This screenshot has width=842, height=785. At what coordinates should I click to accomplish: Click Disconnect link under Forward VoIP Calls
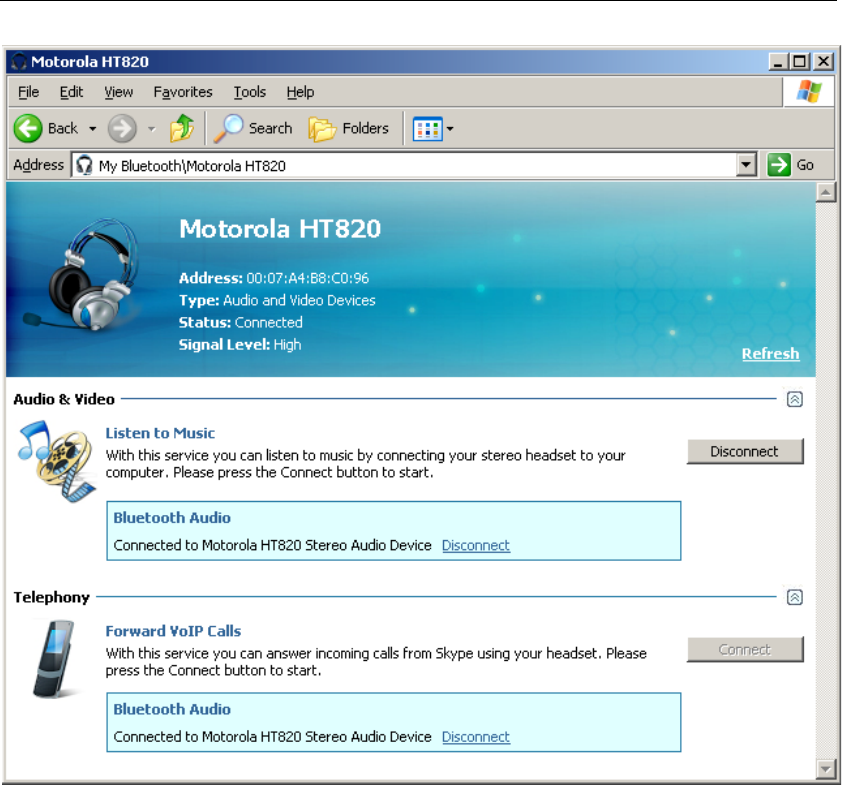(476, 737)
